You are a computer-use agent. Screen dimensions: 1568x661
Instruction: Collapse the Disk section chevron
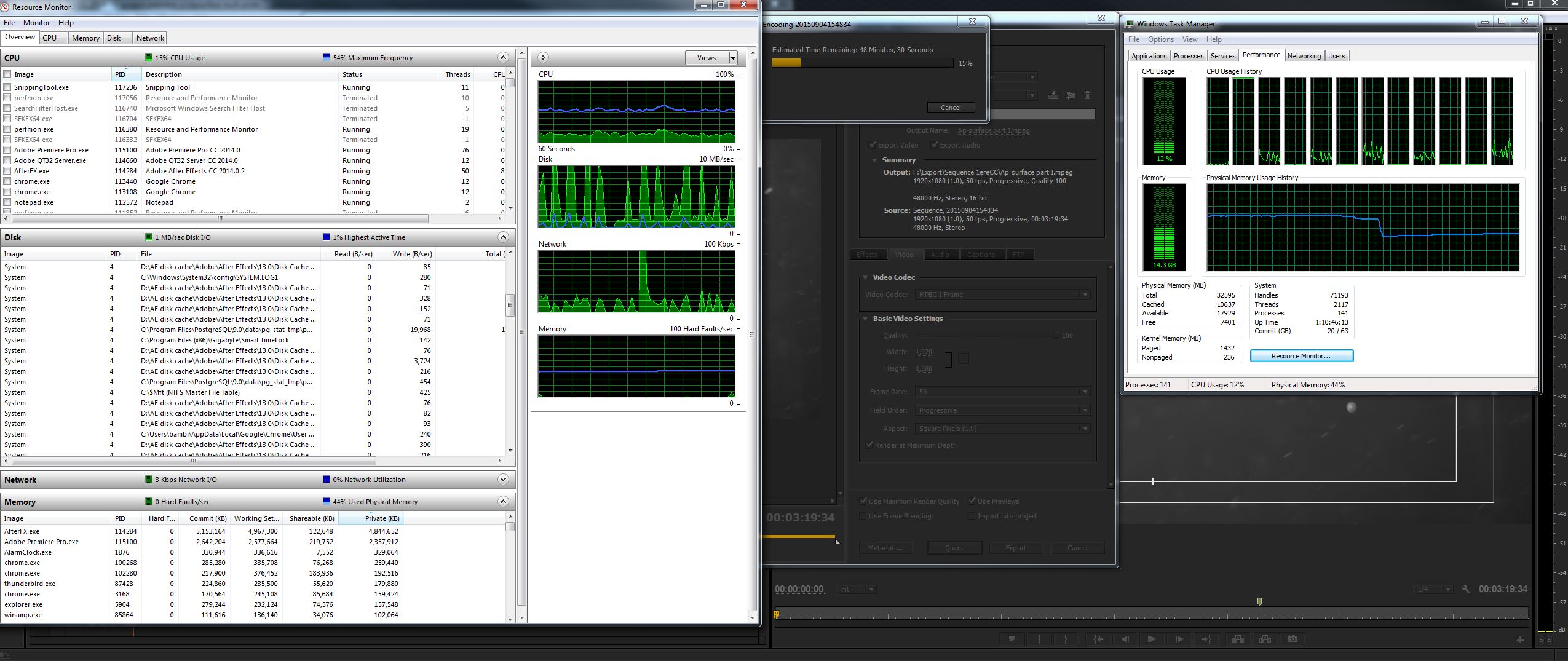tap(503, 237)
